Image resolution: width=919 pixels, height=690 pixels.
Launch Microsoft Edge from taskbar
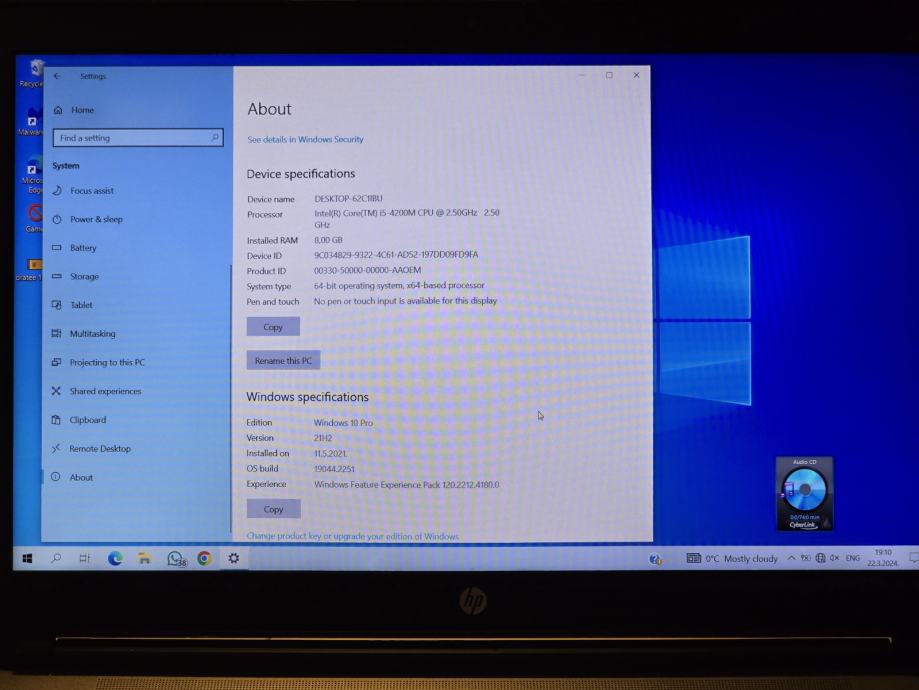115,559
